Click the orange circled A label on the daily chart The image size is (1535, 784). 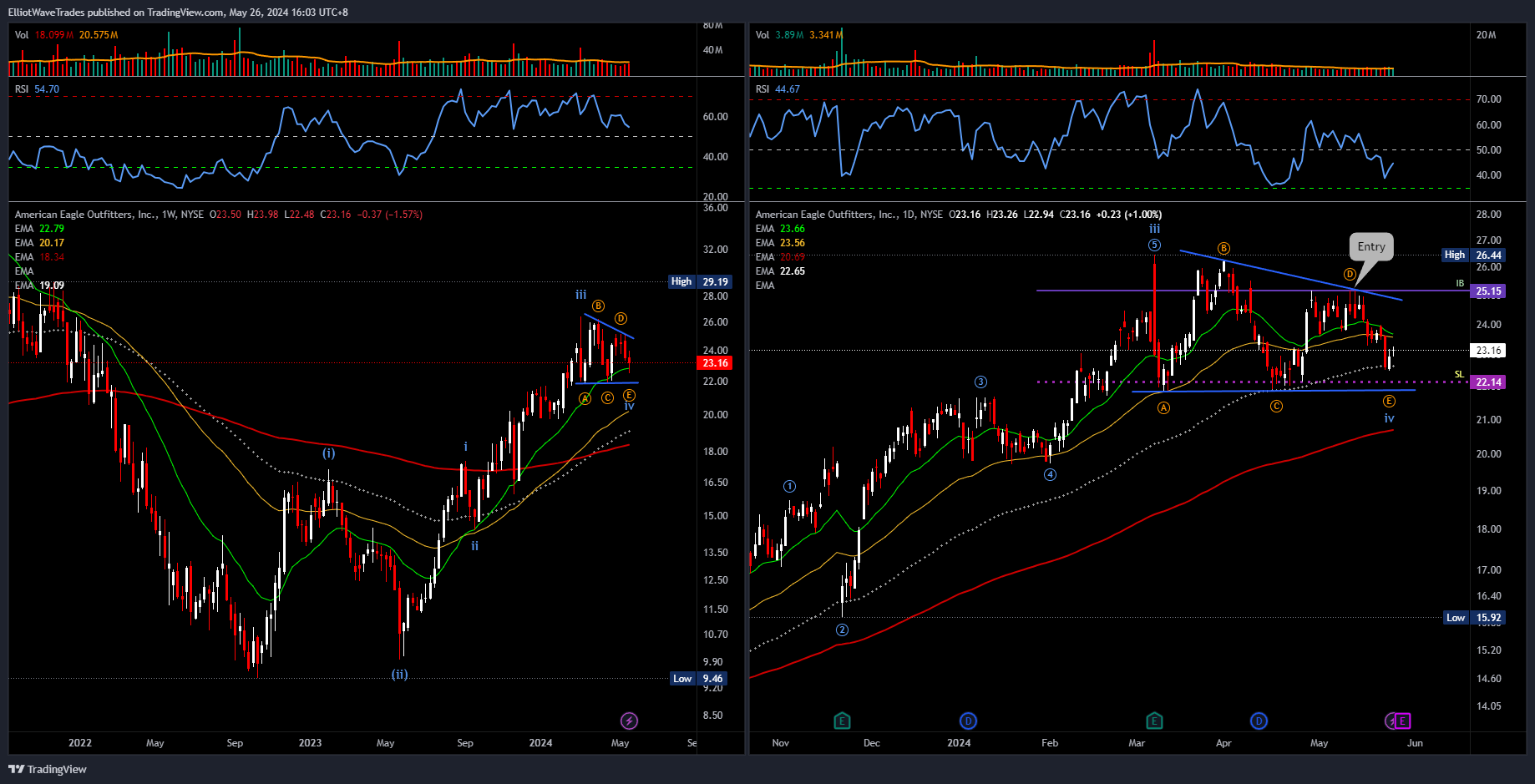pos(1163,408)
